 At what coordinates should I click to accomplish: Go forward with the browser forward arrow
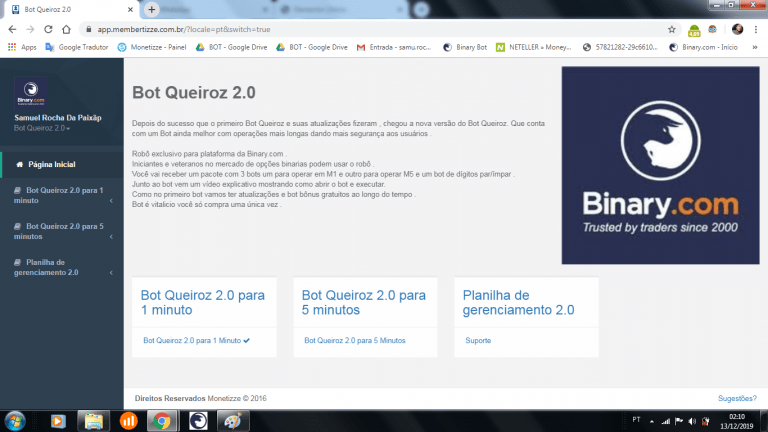point(30,29)
